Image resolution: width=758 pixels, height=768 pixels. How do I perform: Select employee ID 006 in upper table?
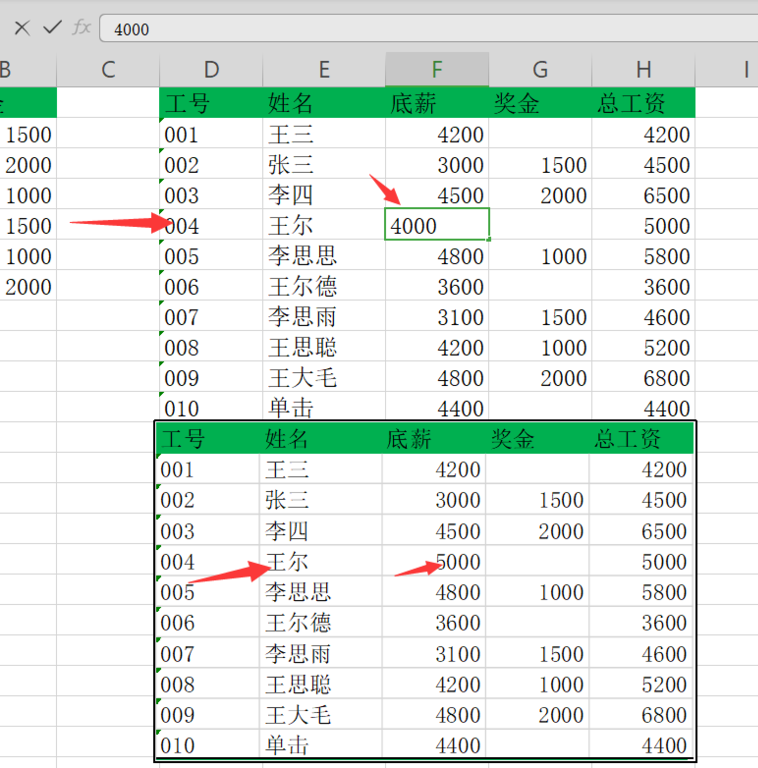(182, 287)
